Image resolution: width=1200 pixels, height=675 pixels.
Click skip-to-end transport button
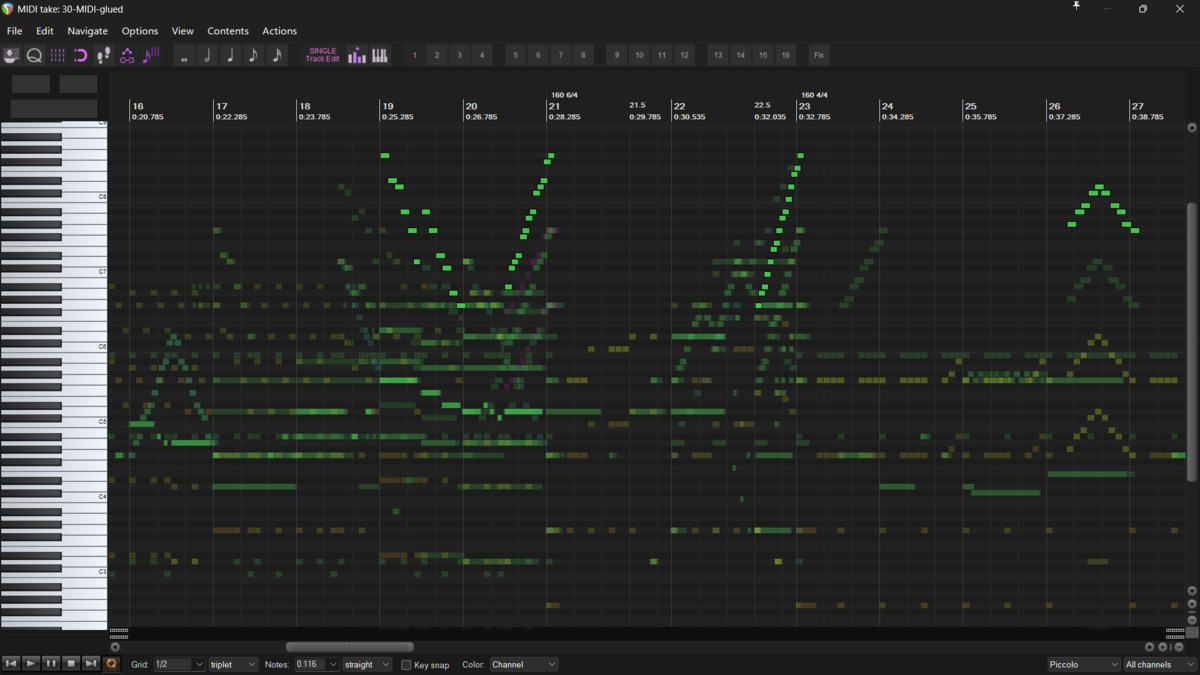click(91, 664)
